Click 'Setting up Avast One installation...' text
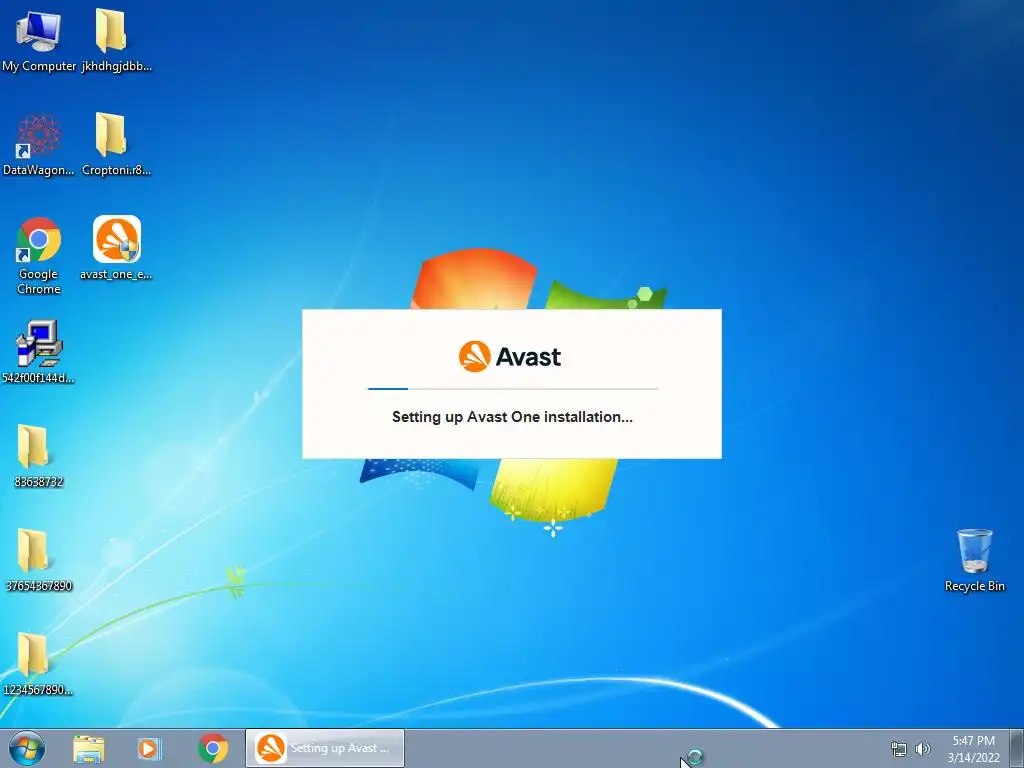Viewport: 1024px width, 768px height. (512, 417)
